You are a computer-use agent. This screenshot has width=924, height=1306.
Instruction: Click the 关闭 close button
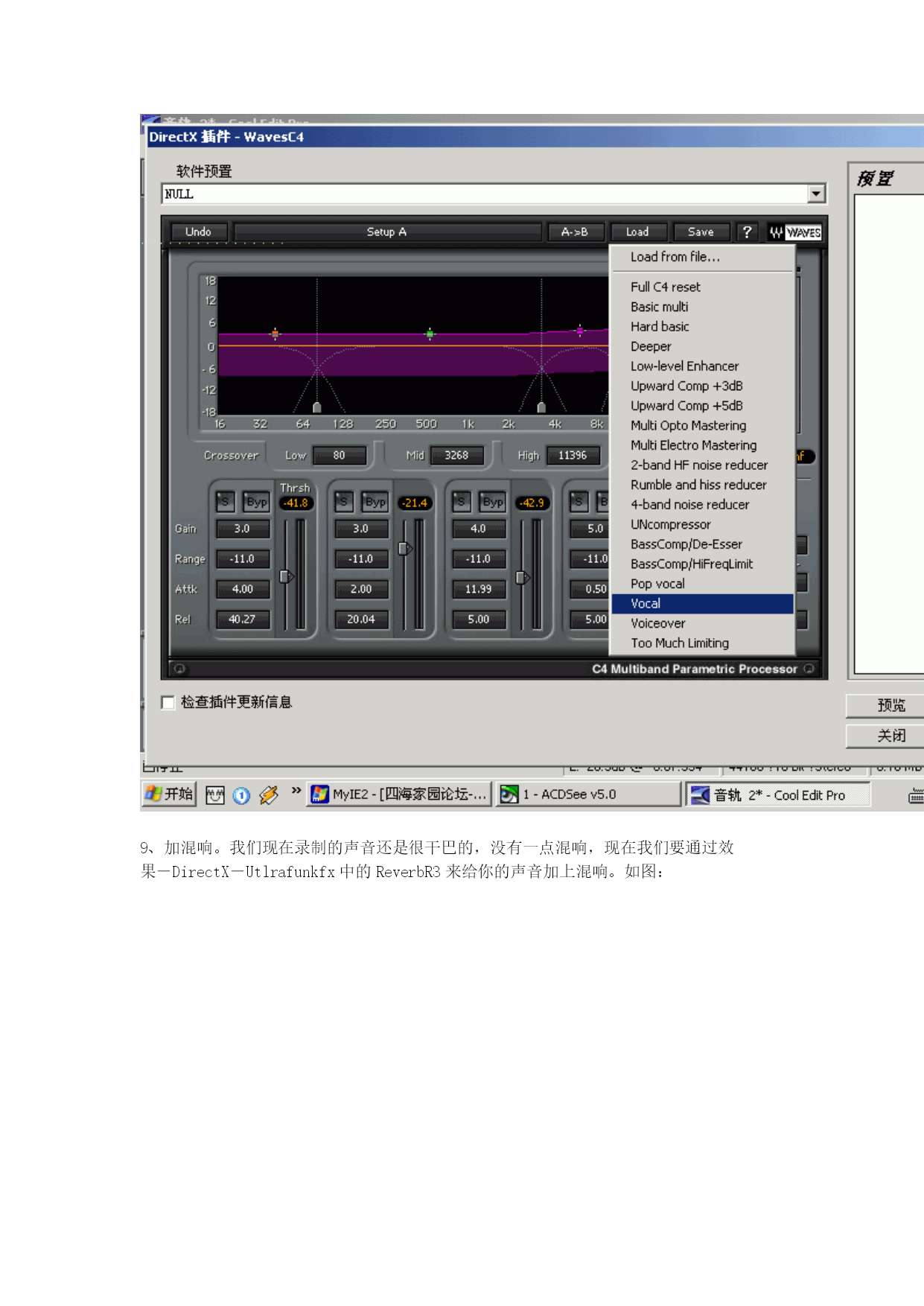pos(887,736)
